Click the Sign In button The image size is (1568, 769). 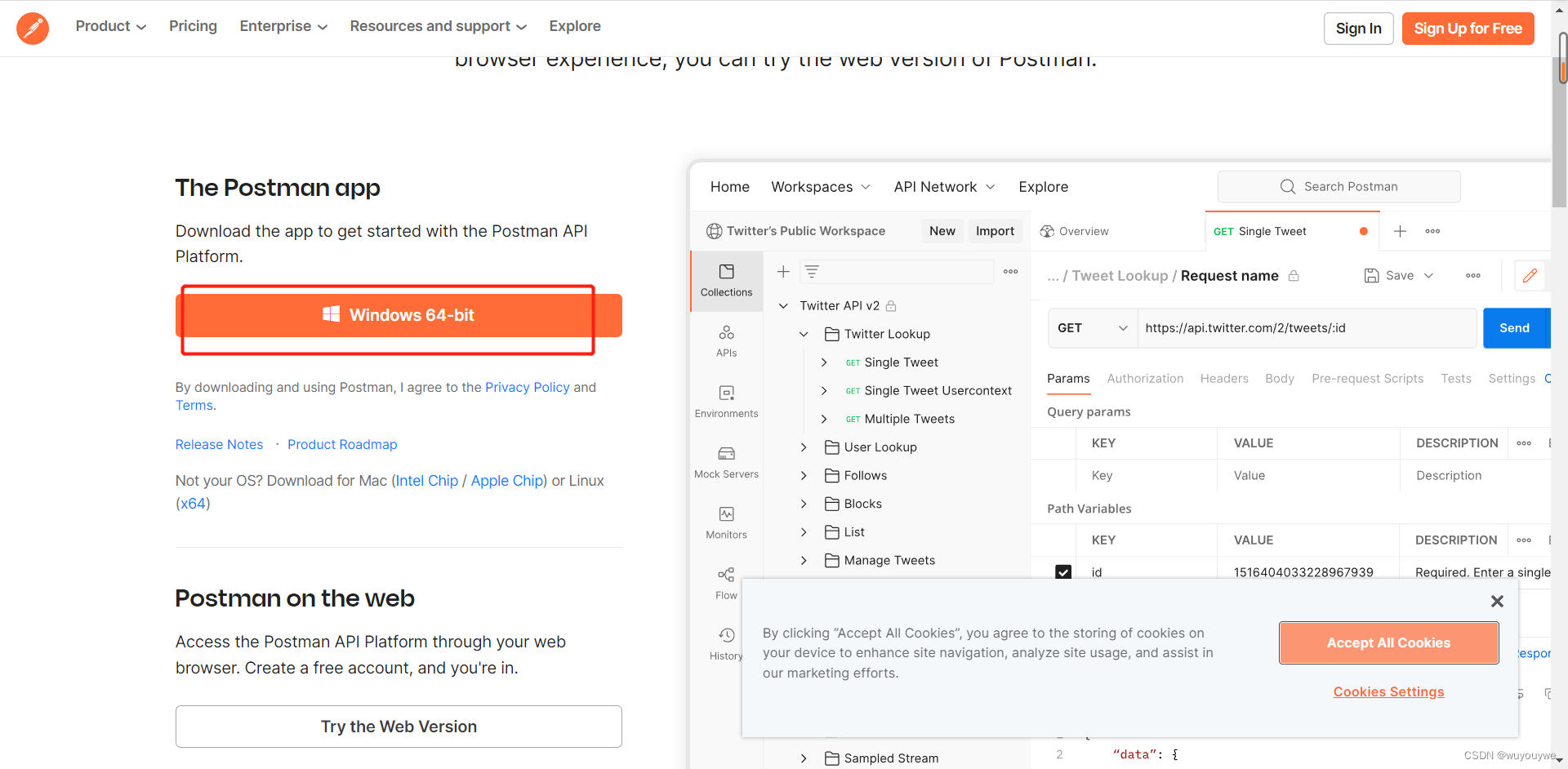[1358, 29]
